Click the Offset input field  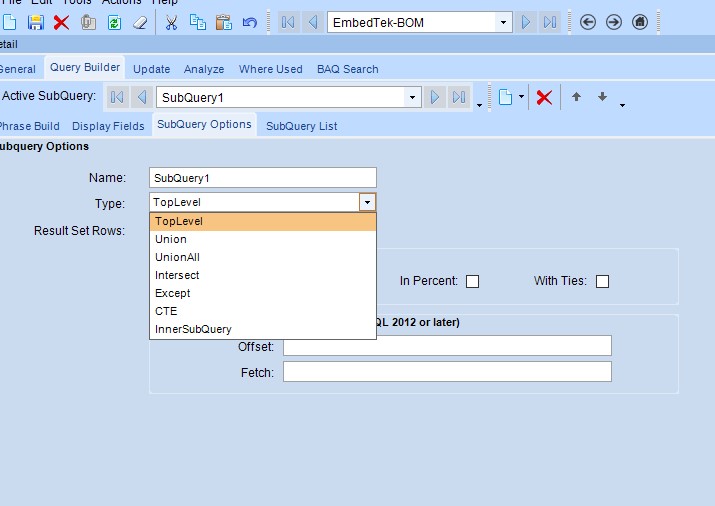[x=447, y=346]
